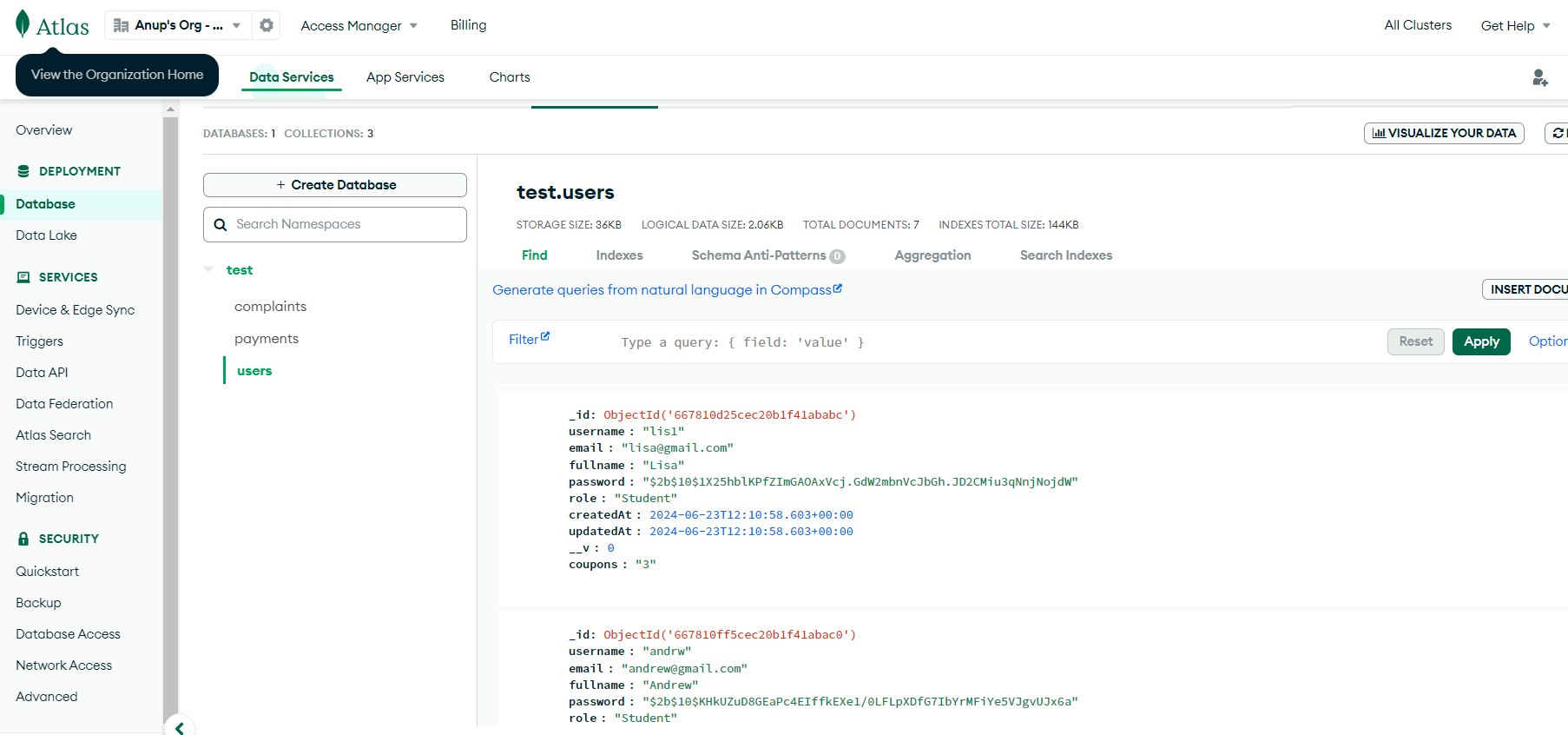Open Database in the sidebar
This screenshot has height=735, width=1568.
(x=45, y=204)
